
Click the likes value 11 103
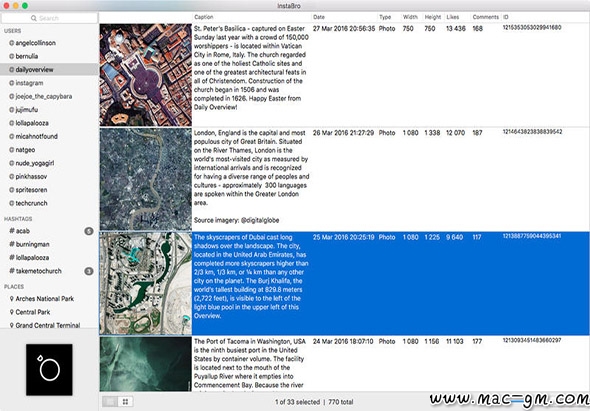455,341
